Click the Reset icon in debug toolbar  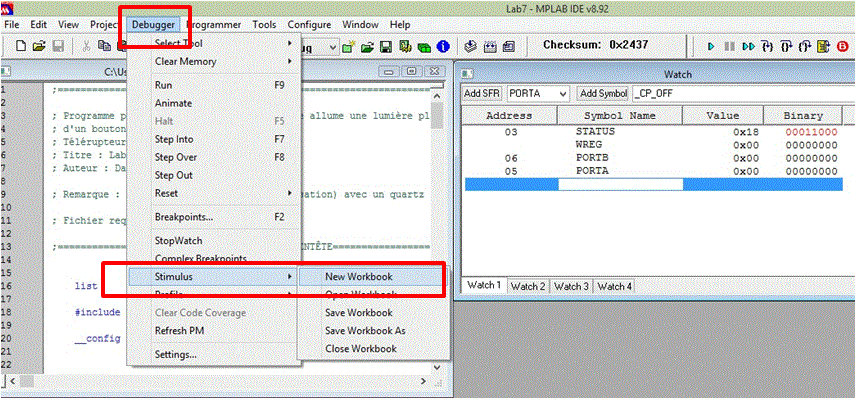click(x=823, y=47)
